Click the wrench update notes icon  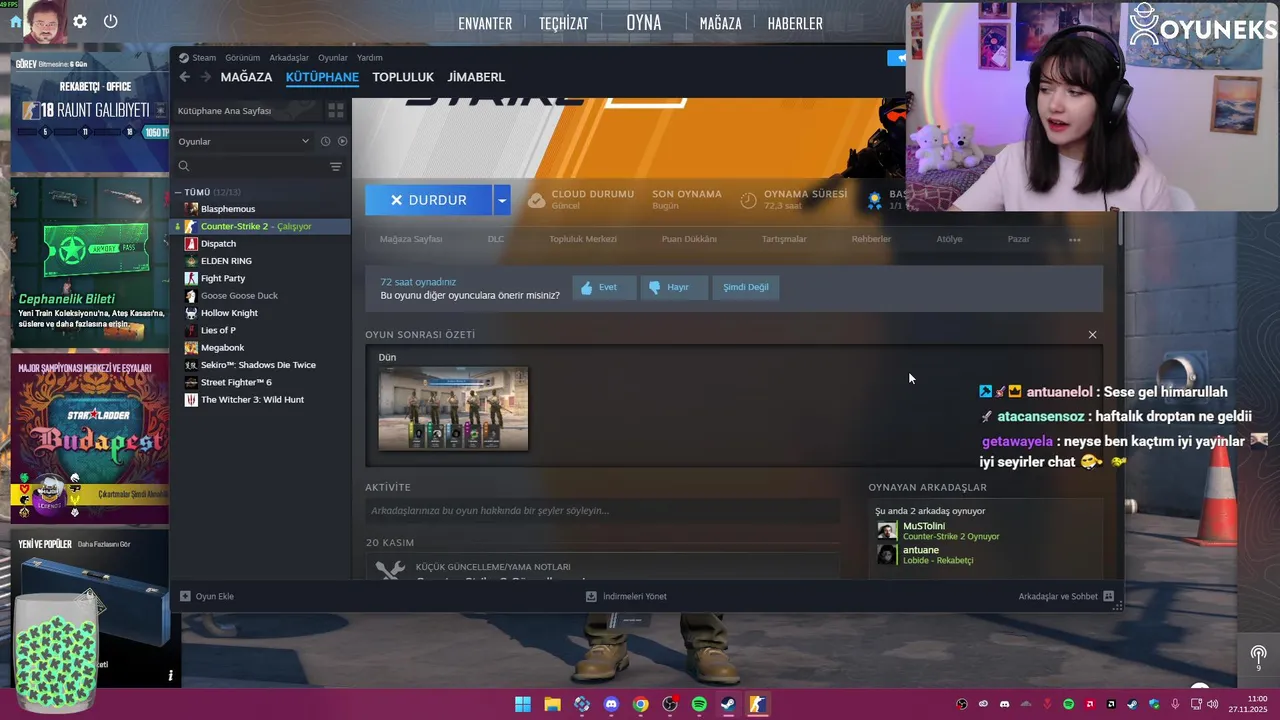(390, 570)
